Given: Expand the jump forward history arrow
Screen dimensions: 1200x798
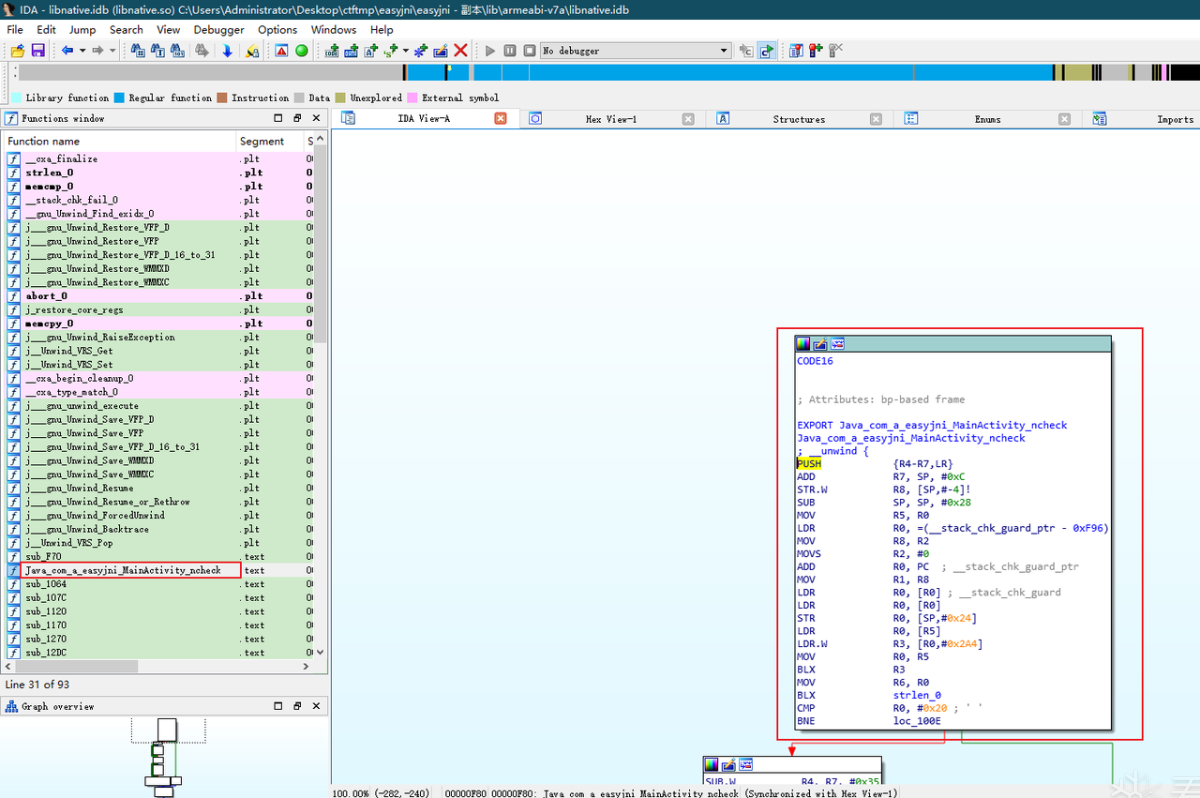Looking at the screenshot, I should 112,50.
